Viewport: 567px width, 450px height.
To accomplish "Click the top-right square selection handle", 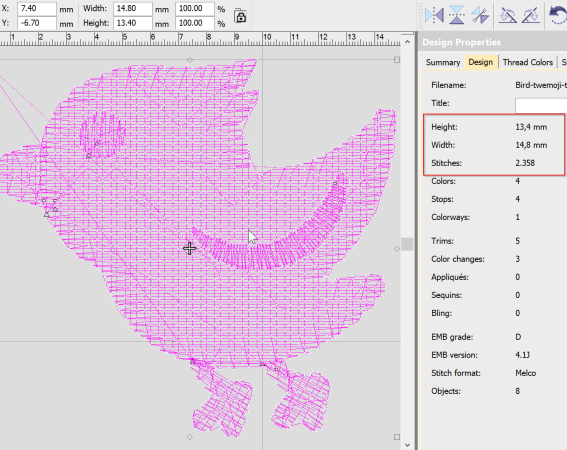I will point(397,60).
